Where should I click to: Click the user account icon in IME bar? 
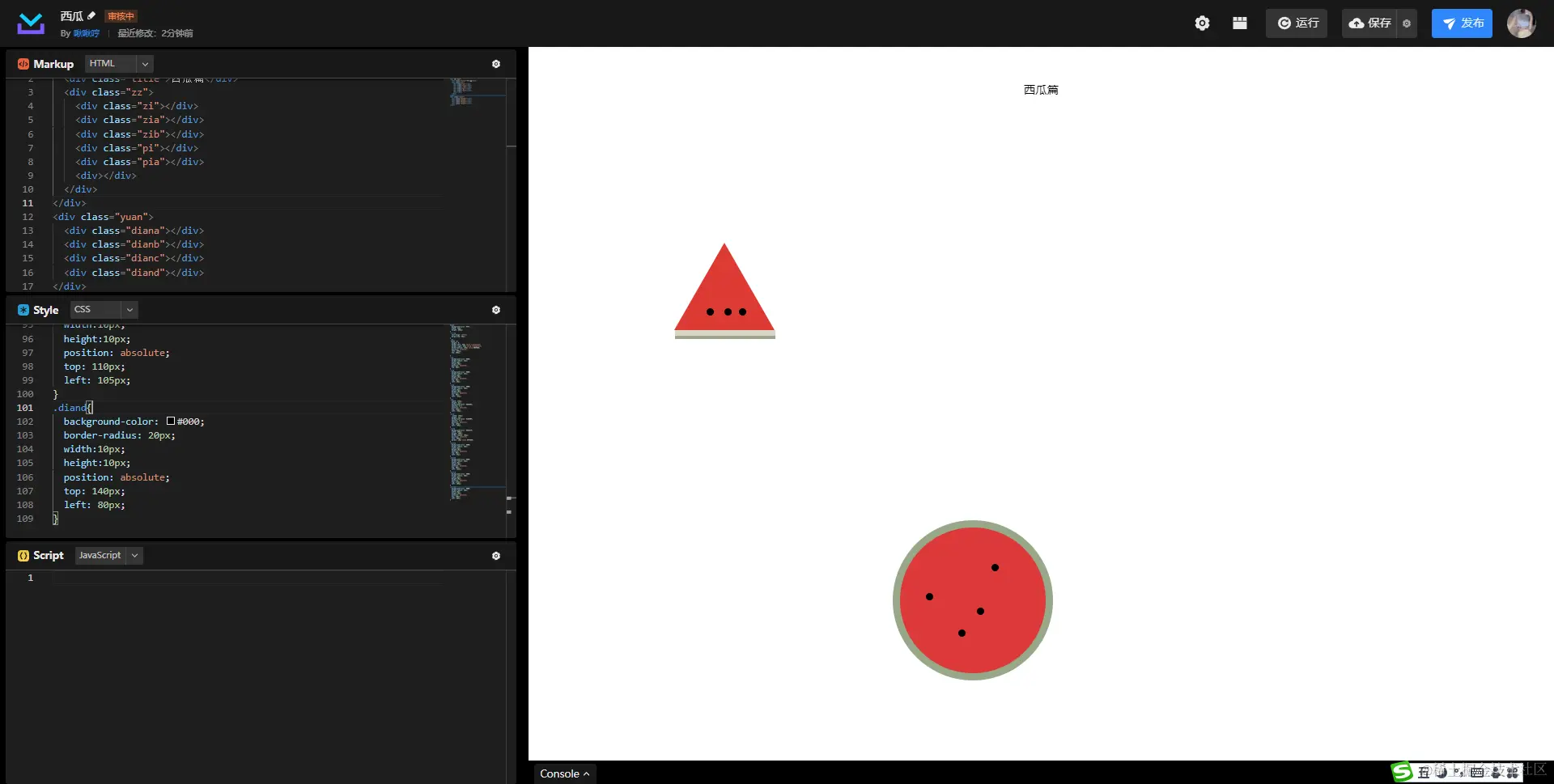(1495, 773)
